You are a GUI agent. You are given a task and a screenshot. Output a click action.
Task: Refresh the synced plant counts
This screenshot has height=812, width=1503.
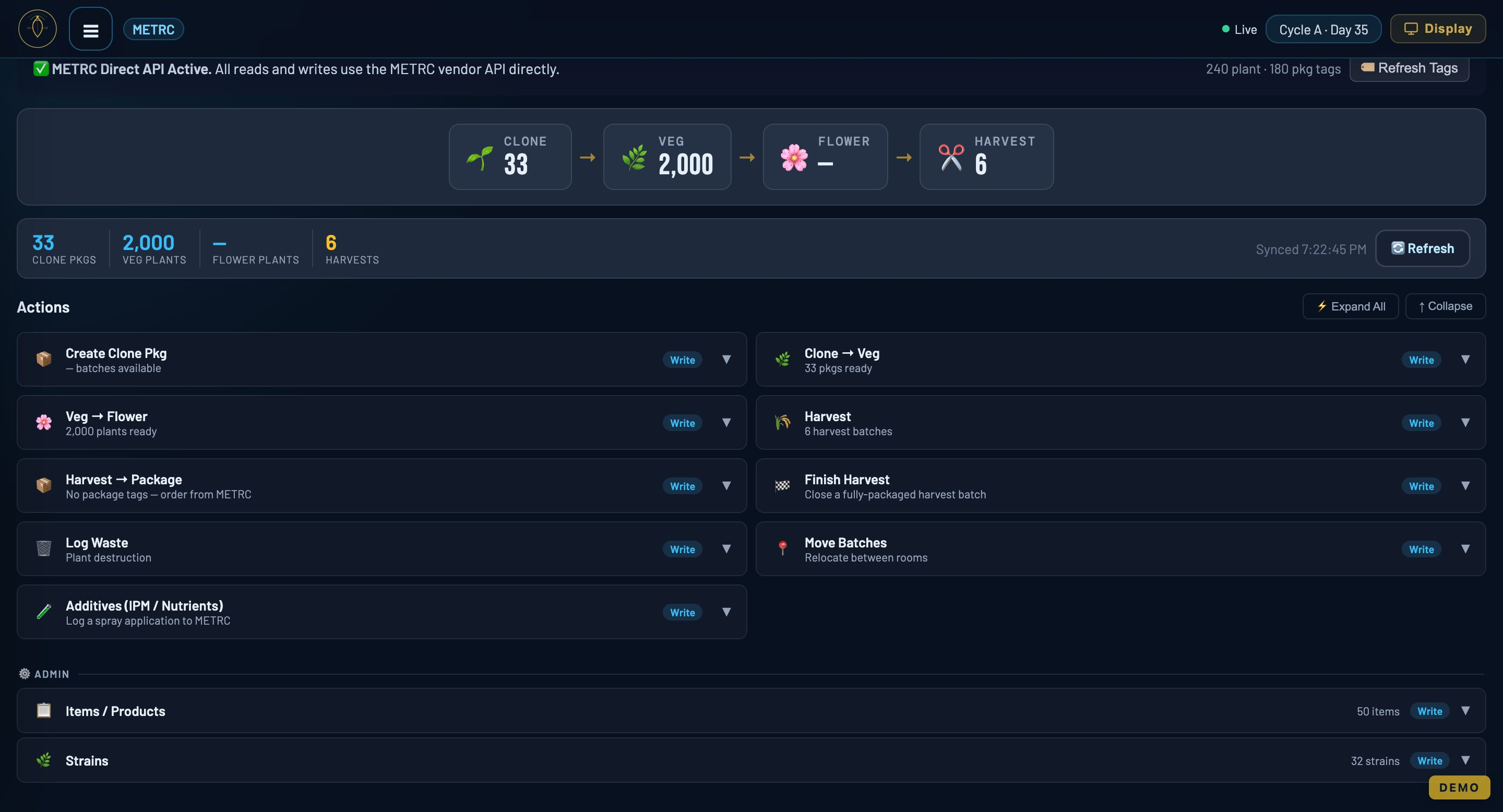pos(1423,248)
